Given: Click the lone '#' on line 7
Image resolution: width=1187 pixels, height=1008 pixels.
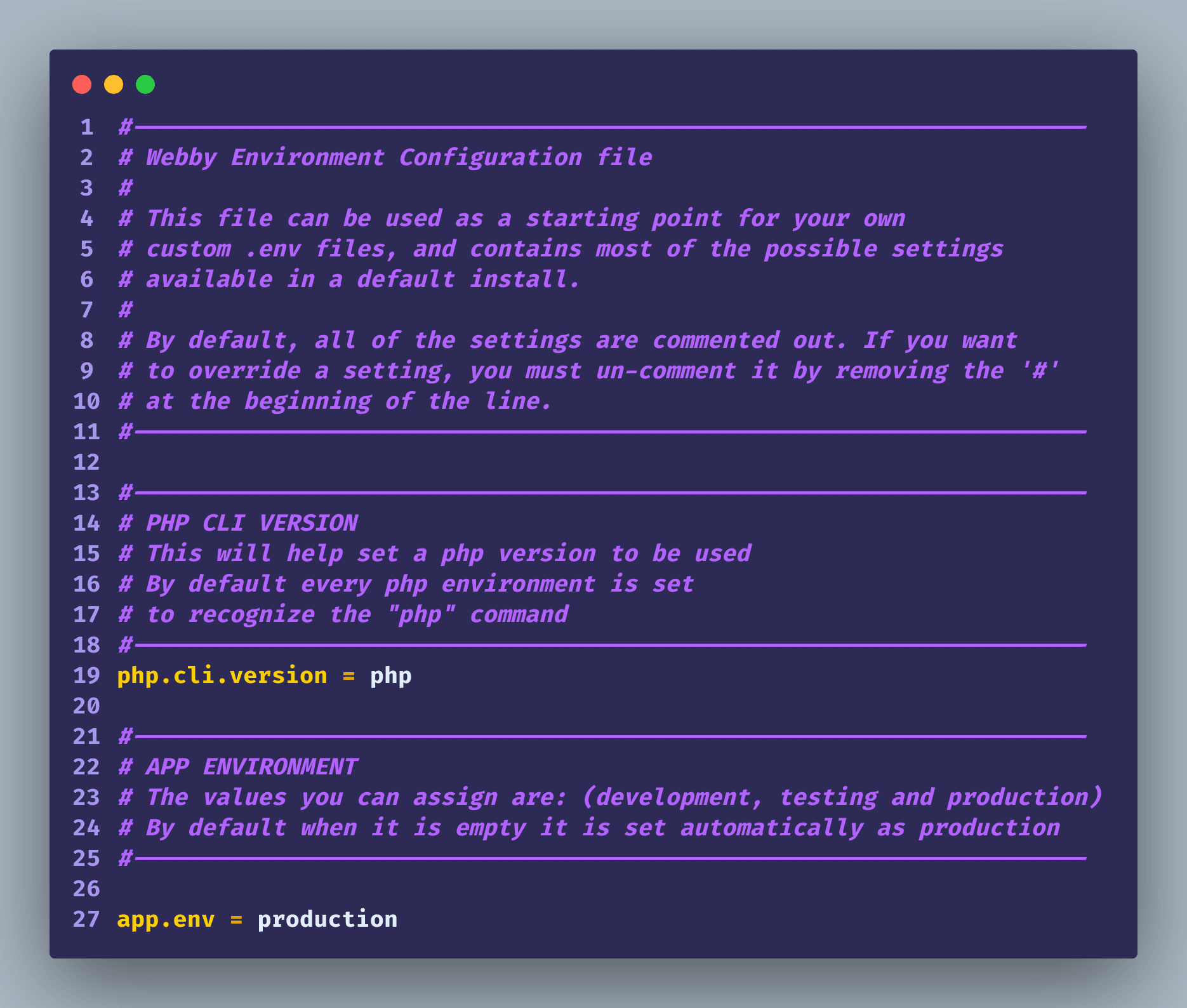Looking at the screenshot, I should (126, 310).
